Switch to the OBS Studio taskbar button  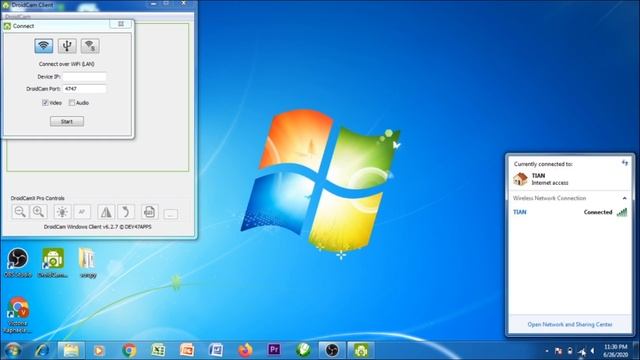(332, 350)
